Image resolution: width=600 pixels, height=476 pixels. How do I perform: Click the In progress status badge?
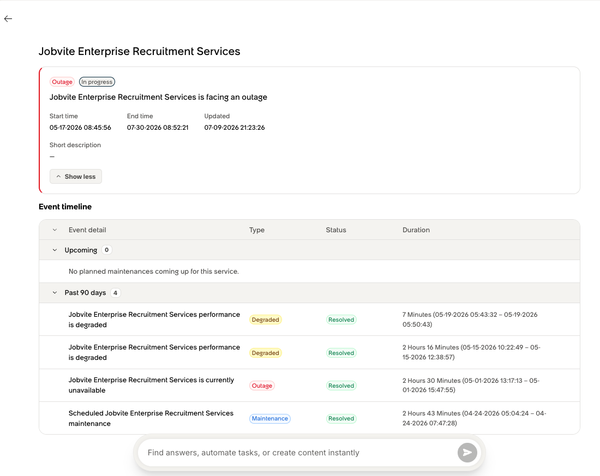97,82
